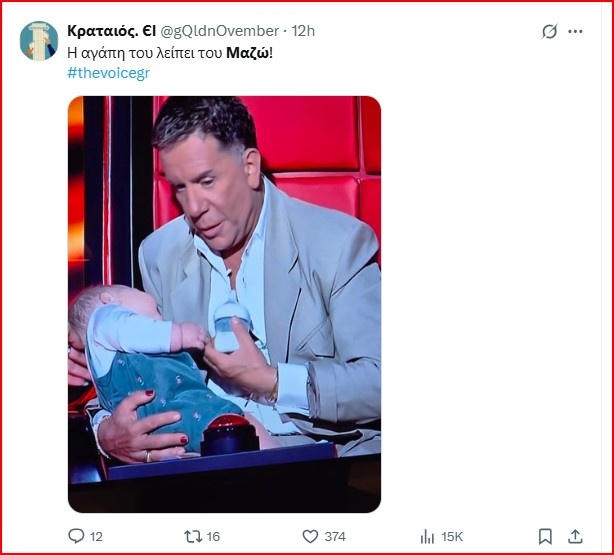Viewport: 614px width, 555px height.
Task: Like the post with the heart icon
Action: tap(310, 536)
